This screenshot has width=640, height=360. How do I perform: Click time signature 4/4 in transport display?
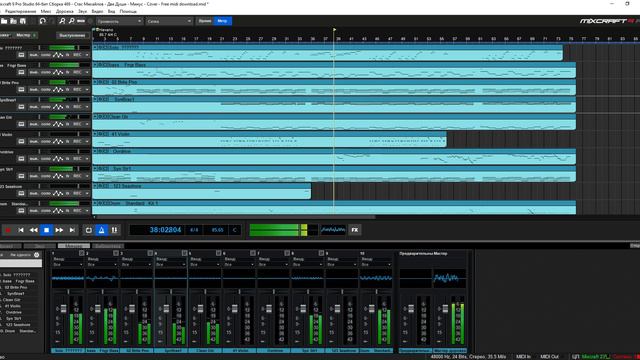[x=194, y=230]
